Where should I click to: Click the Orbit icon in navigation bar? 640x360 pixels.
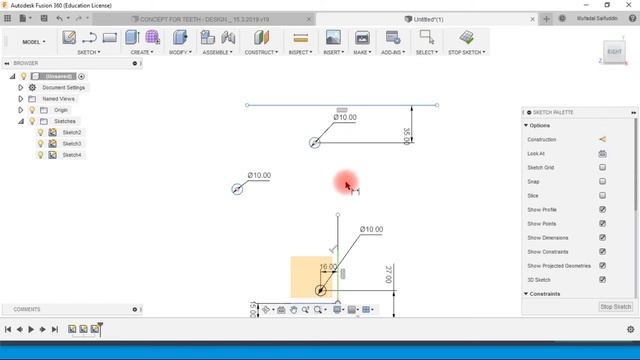266,310
